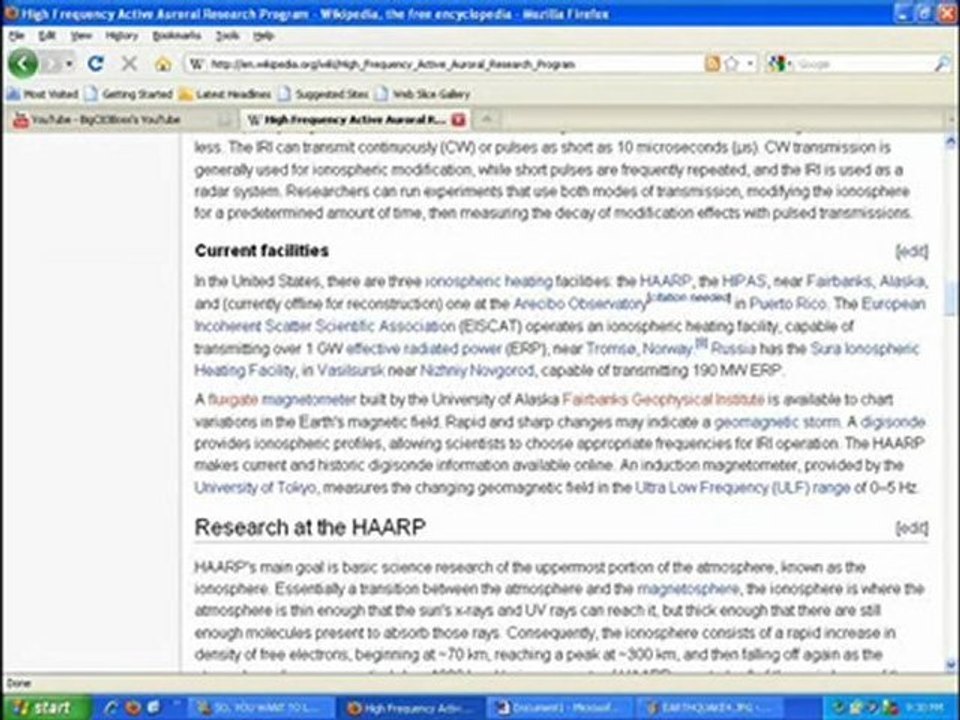
Task: Switch to the YouTube tab
Action: point(116,119)
